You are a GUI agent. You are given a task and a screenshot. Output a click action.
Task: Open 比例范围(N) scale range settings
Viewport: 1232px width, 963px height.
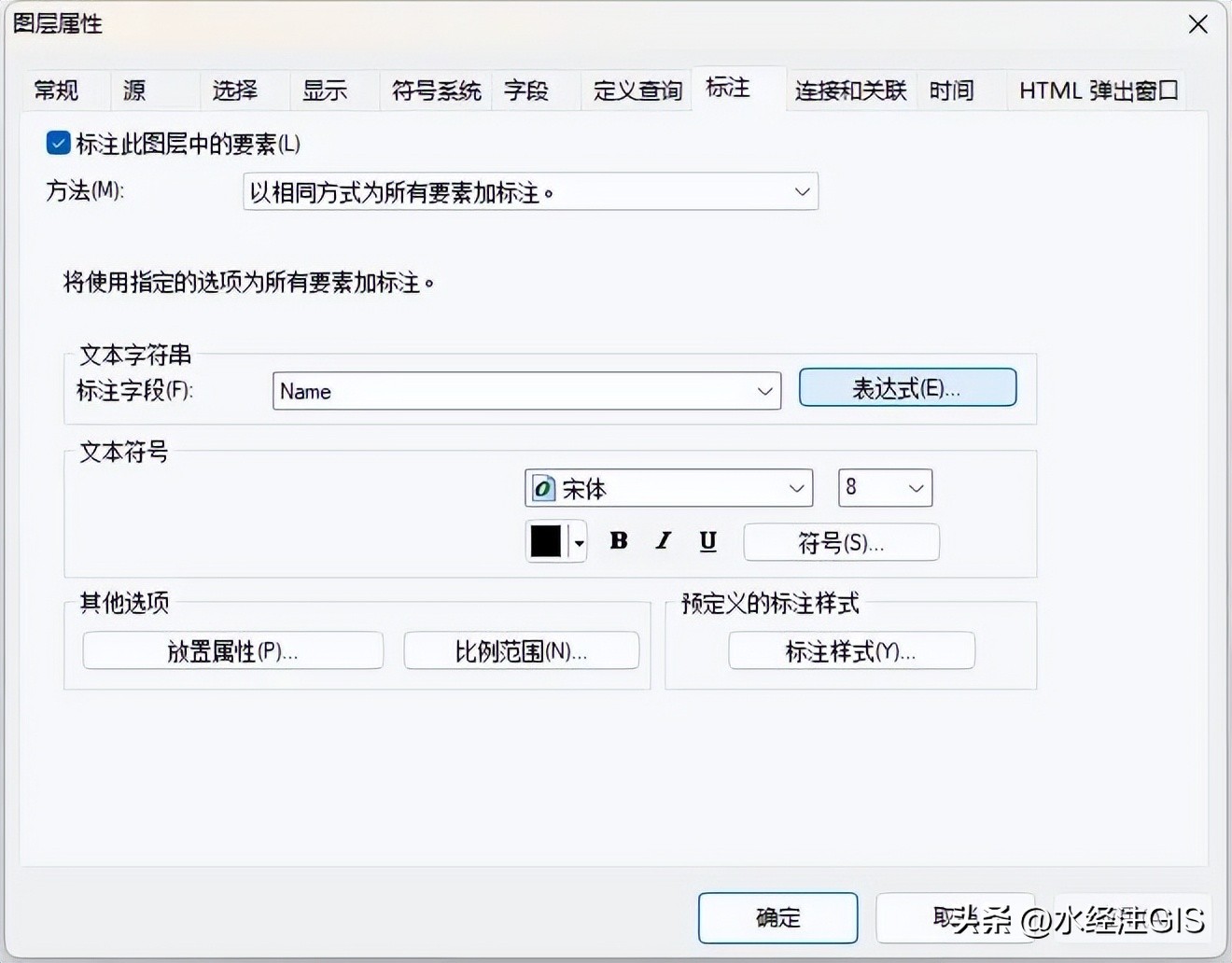tap(522, 650)
